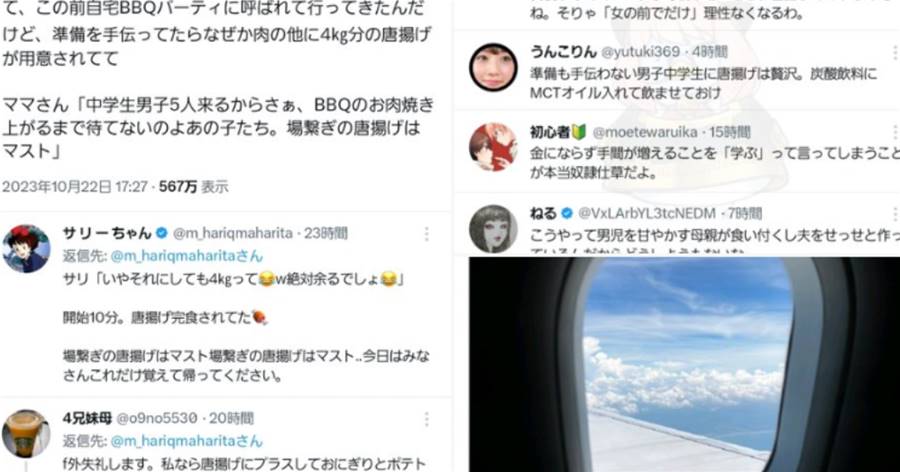This screenshot has width=900, height=472.
Task: Open 4兄妹母's drink cup avatar
Action: click(x=26, y=434)
